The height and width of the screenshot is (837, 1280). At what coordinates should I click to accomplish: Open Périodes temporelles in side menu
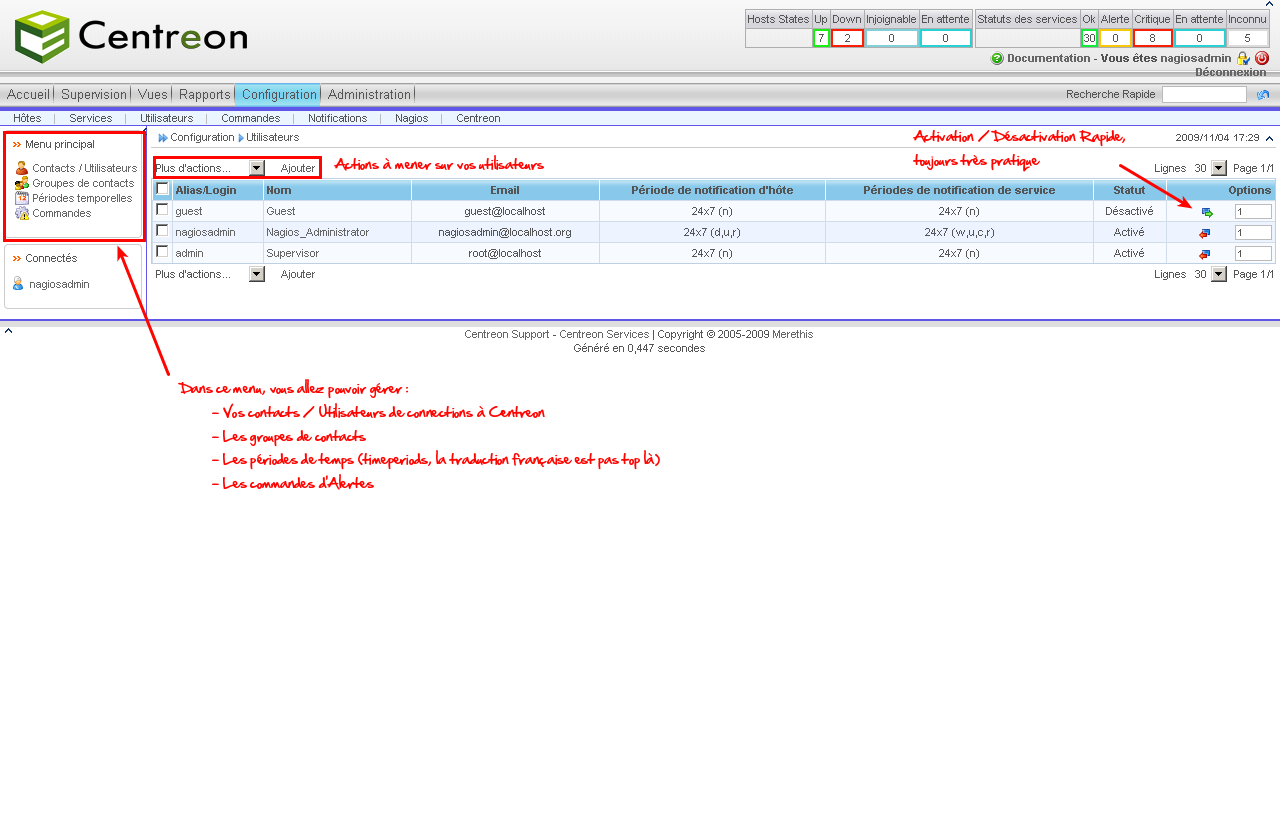click(x=82, y=198)
